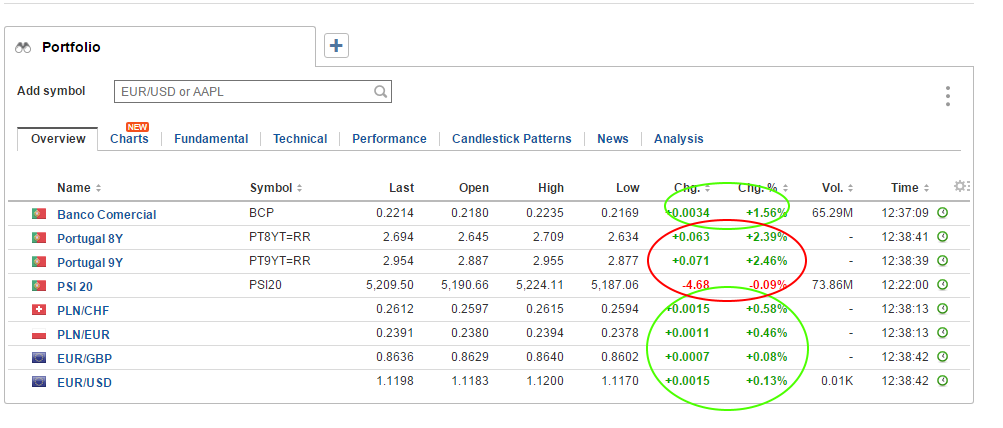
Task: Click the clock icon in EUR/USD row
Action: point(942,381)
